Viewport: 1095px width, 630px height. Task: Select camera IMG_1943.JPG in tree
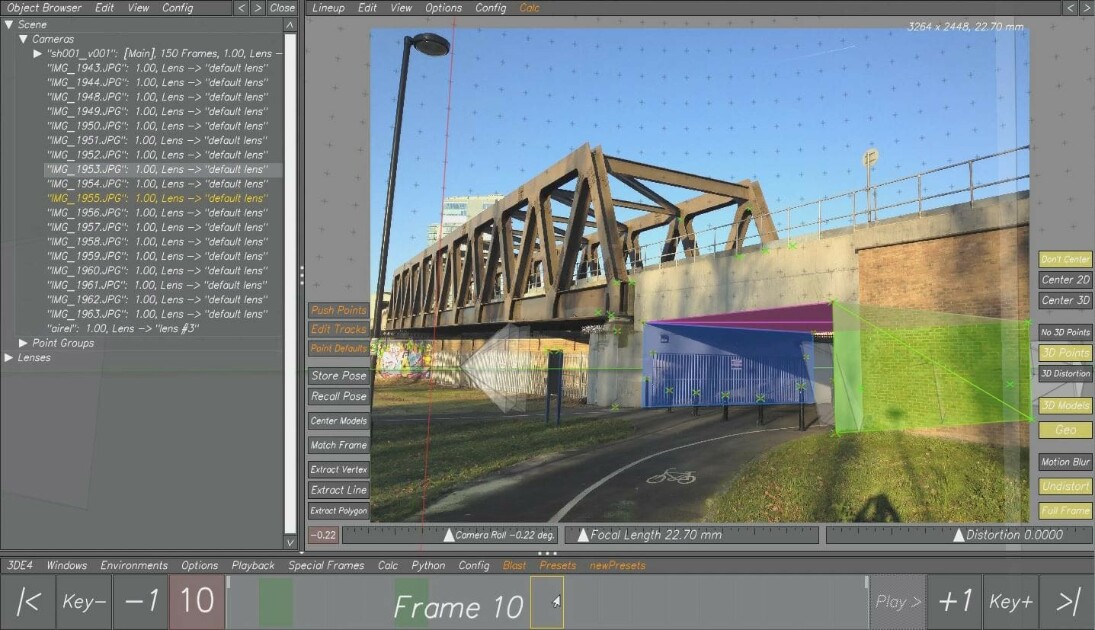pyautogui.click(x=163, y=68)
